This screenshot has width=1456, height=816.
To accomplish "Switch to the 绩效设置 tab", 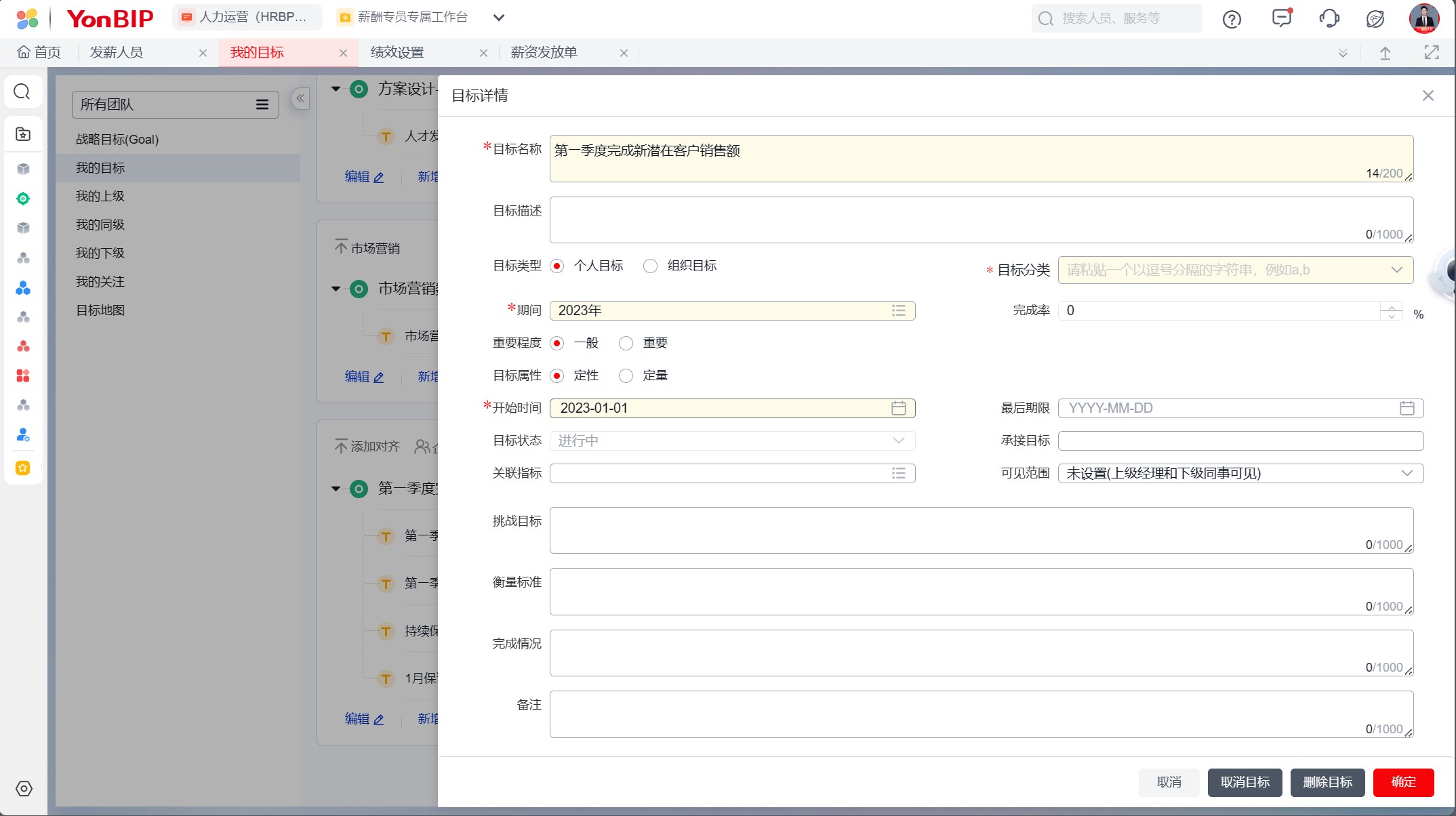I will click(397, 53).
